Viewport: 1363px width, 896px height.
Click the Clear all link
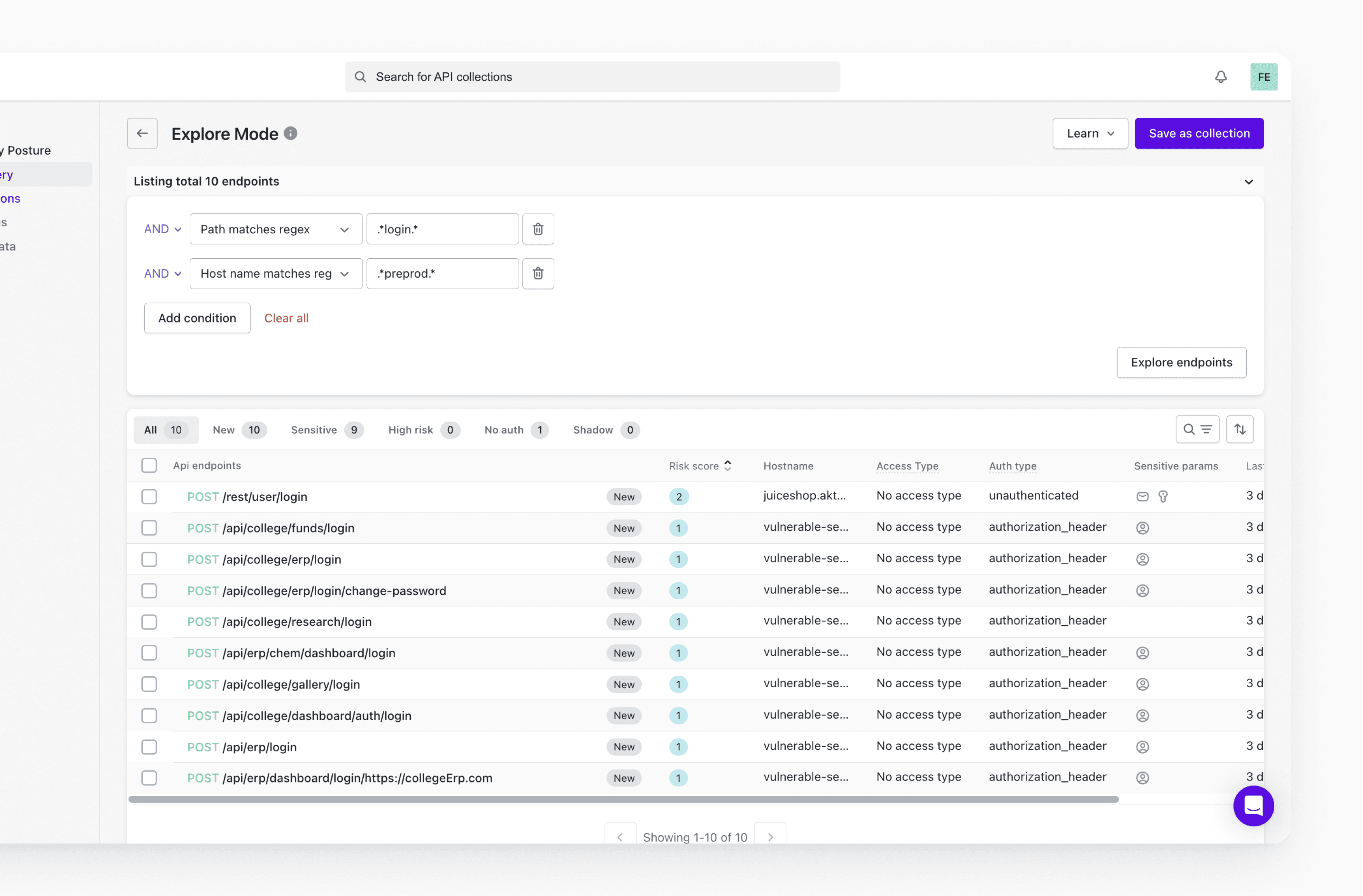[x=286, y=318]
